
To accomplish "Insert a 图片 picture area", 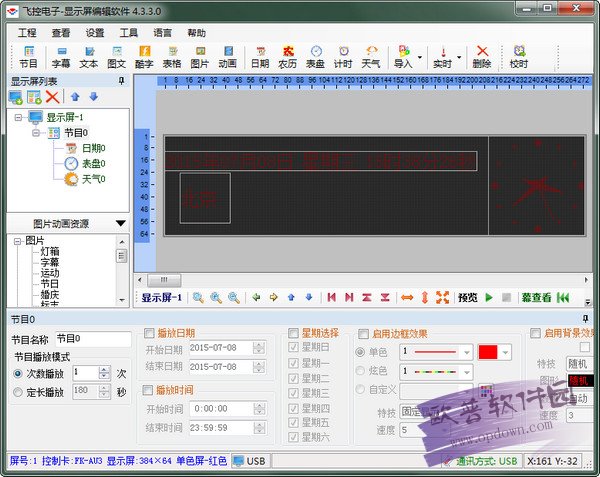I will point(200,57).
